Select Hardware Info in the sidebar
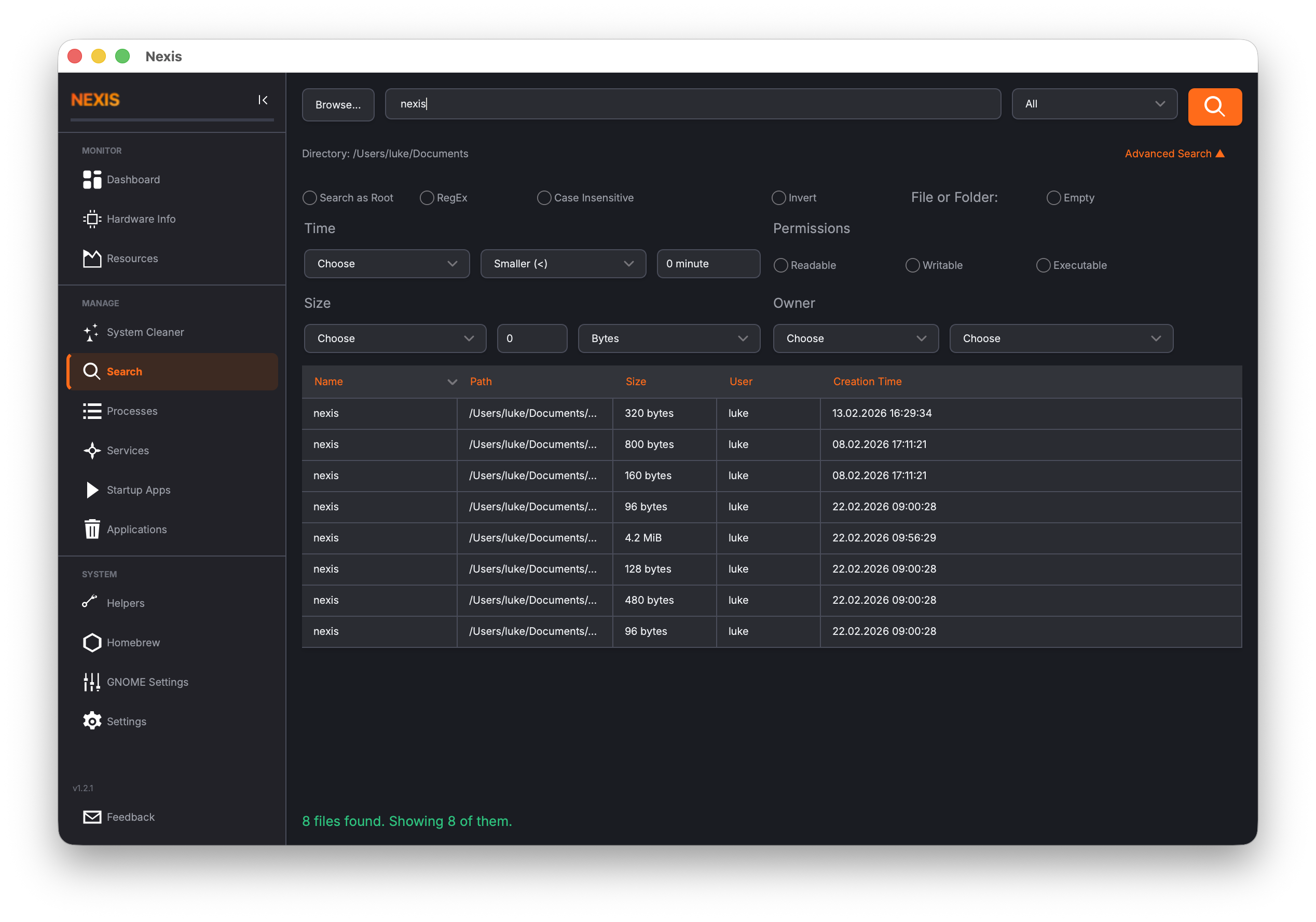 tap(141, 219)
